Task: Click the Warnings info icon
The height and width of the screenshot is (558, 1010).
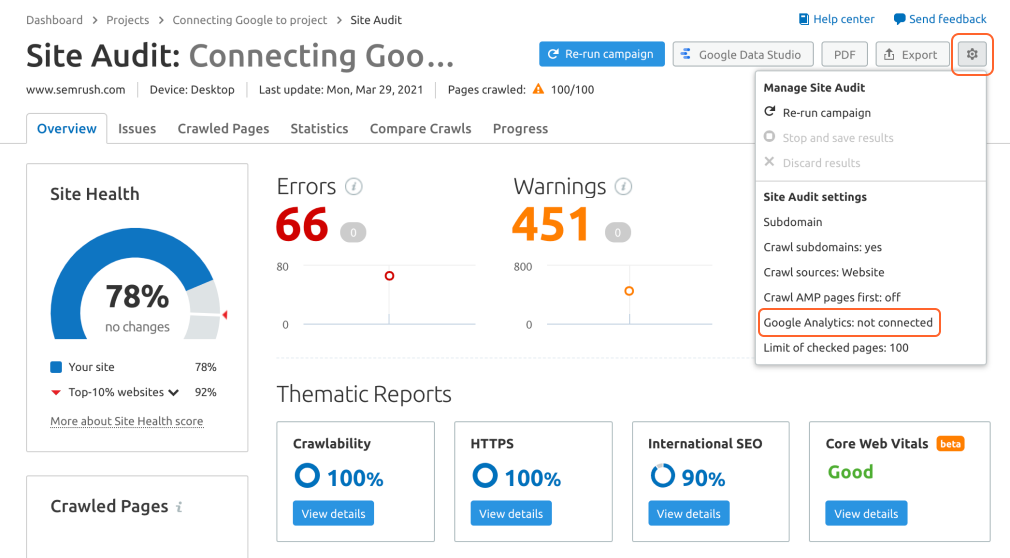Action: tap(623, 187)
